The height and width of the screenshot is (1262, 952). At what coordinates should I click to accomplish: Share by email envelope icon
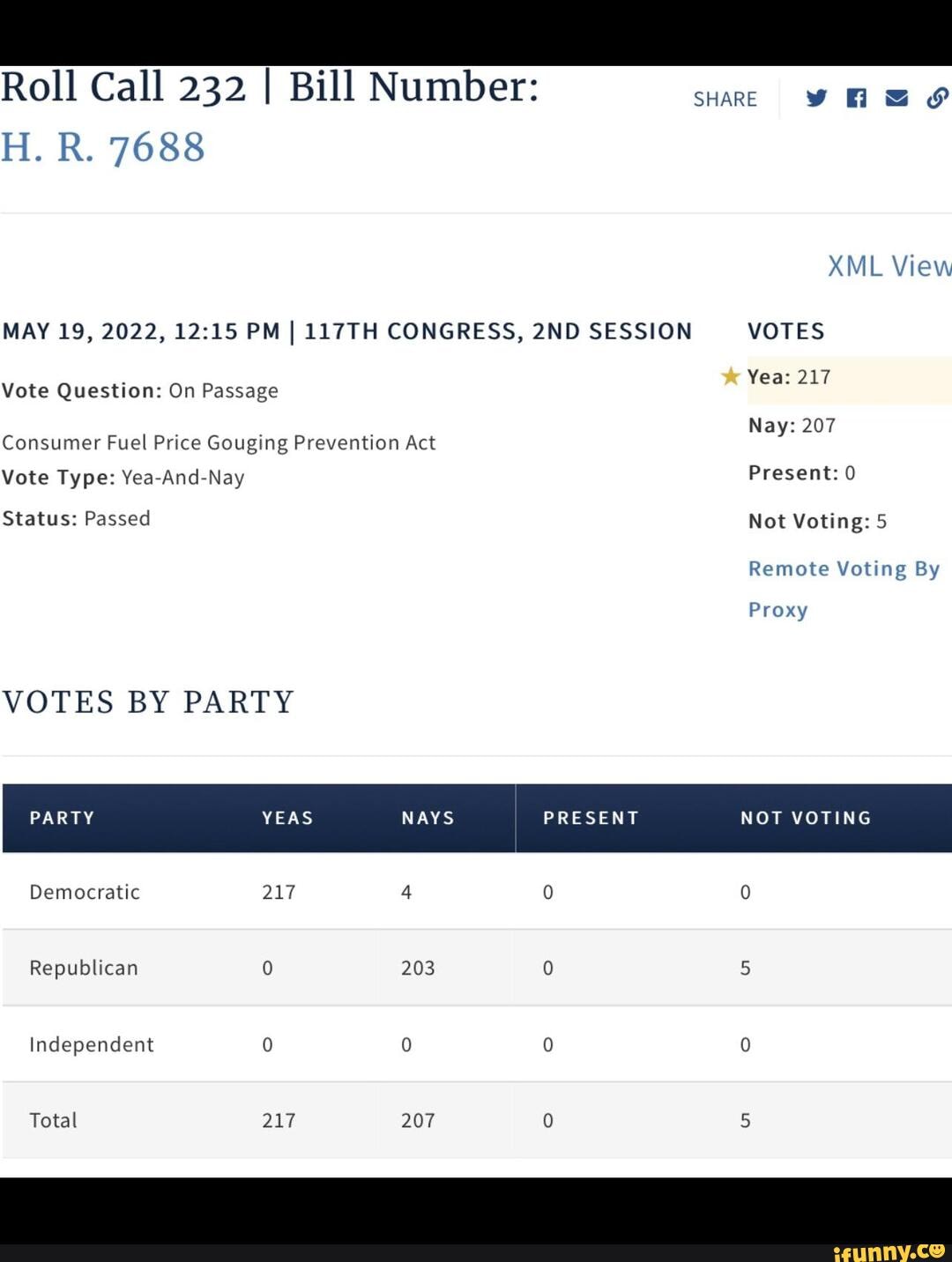pyautogui.click(x=896, y=98)
